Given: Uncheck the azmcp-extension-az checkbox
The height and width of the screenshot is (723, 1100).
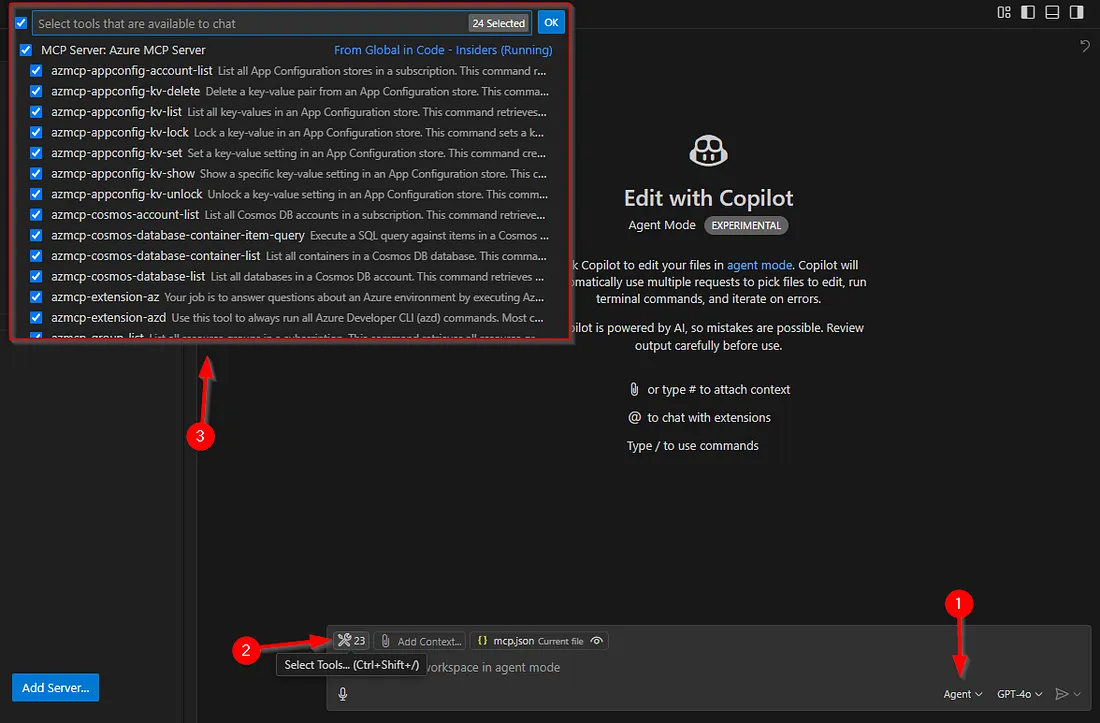Looking at the screenshot, I should pyautogui.click(x=36, y=297).
